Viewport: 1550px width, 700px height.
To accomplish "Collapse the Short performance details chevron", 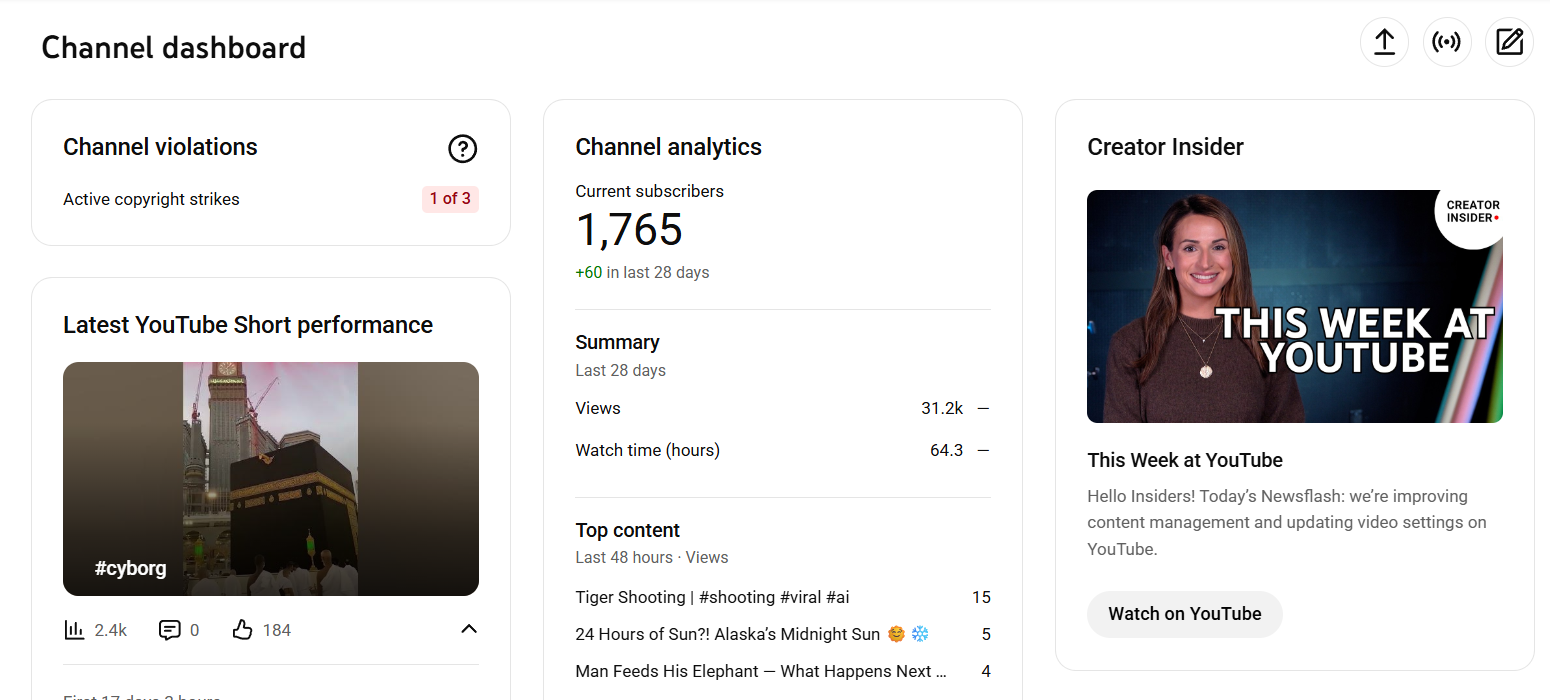I will (x=468, y=629).
